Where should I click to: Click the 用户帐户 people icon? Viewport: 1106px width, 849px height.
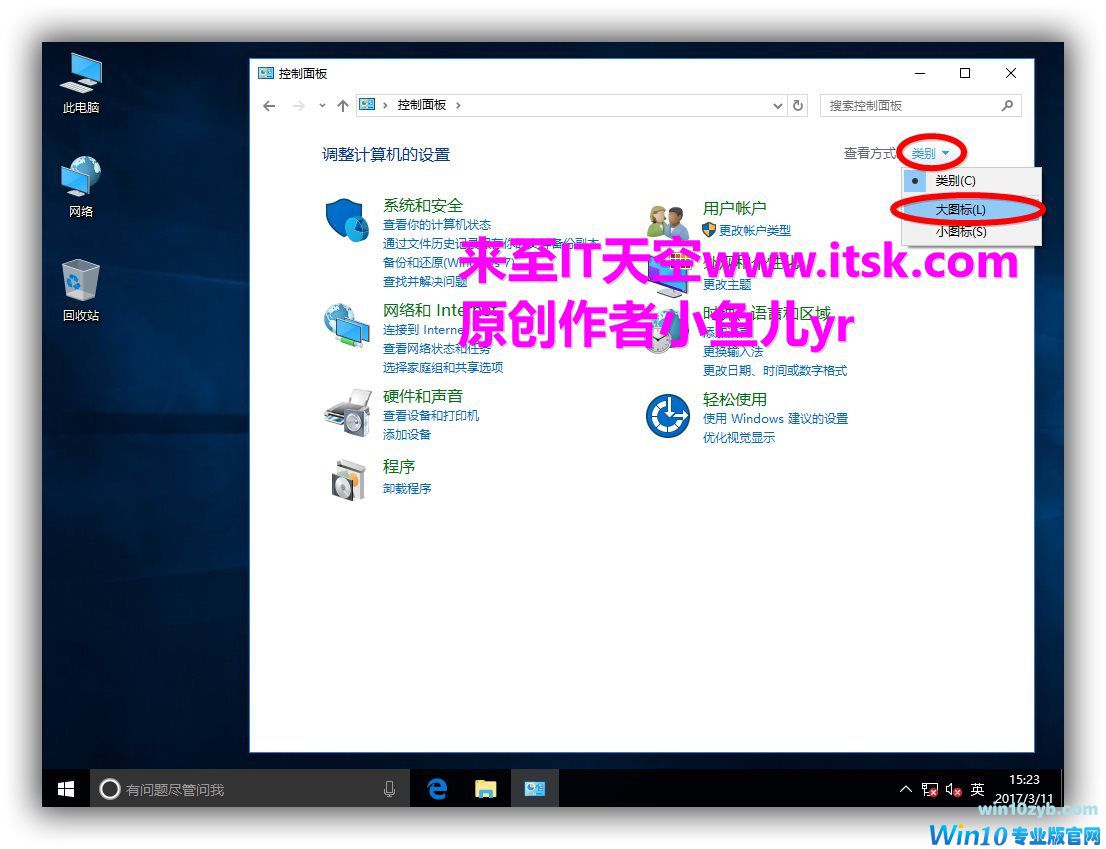(x=667, y=223)
